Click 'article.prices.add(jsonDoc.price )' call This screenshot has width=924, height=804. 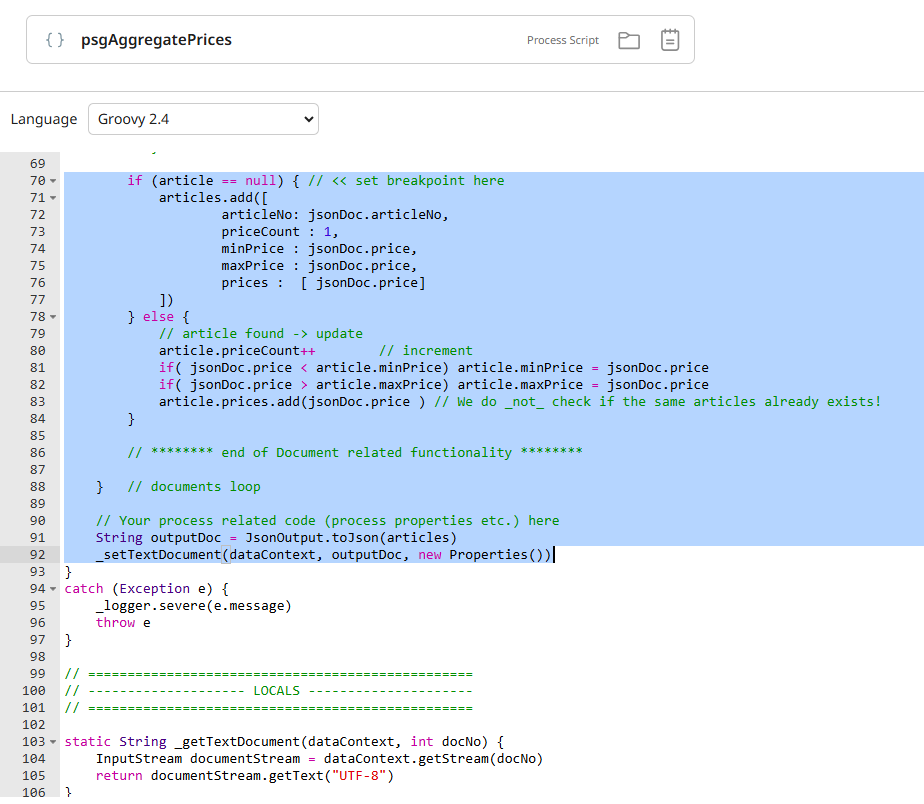(292, 402)
